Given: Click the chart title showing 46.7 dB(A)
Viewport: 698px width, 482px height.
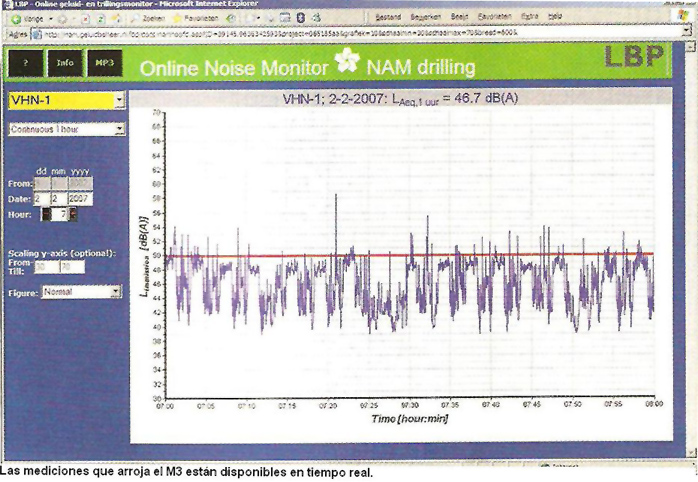Looking at the screenshot, I should pos(400,99).
